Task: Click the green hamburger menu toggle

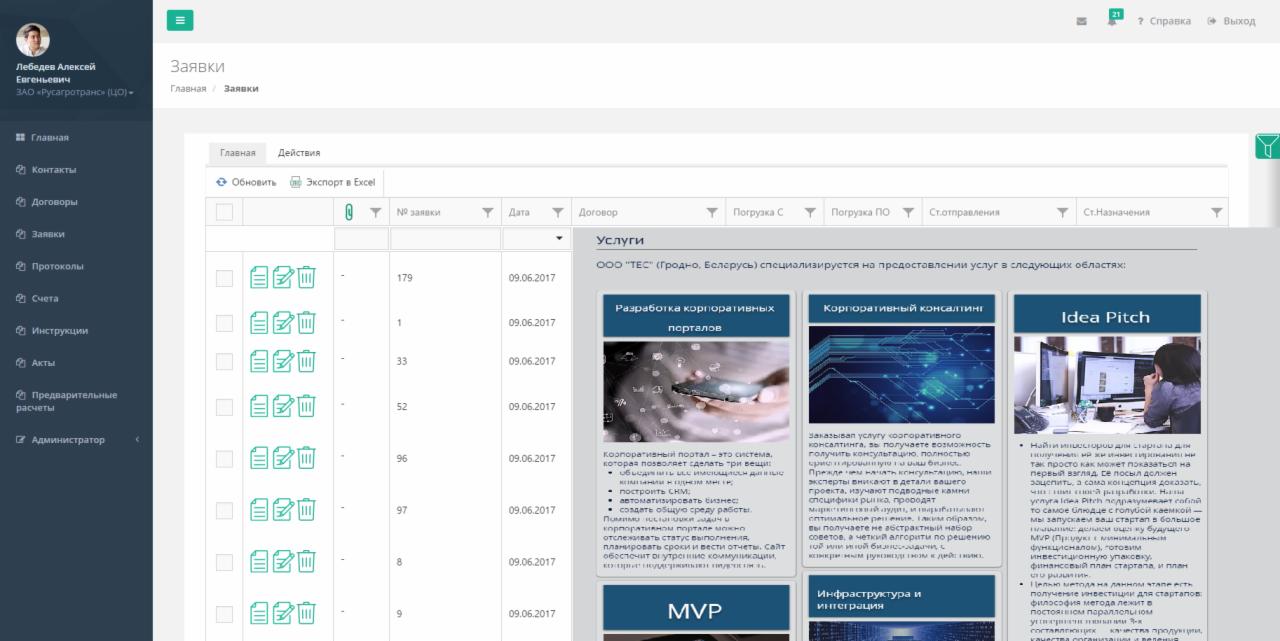Action: tap(180, 20)
